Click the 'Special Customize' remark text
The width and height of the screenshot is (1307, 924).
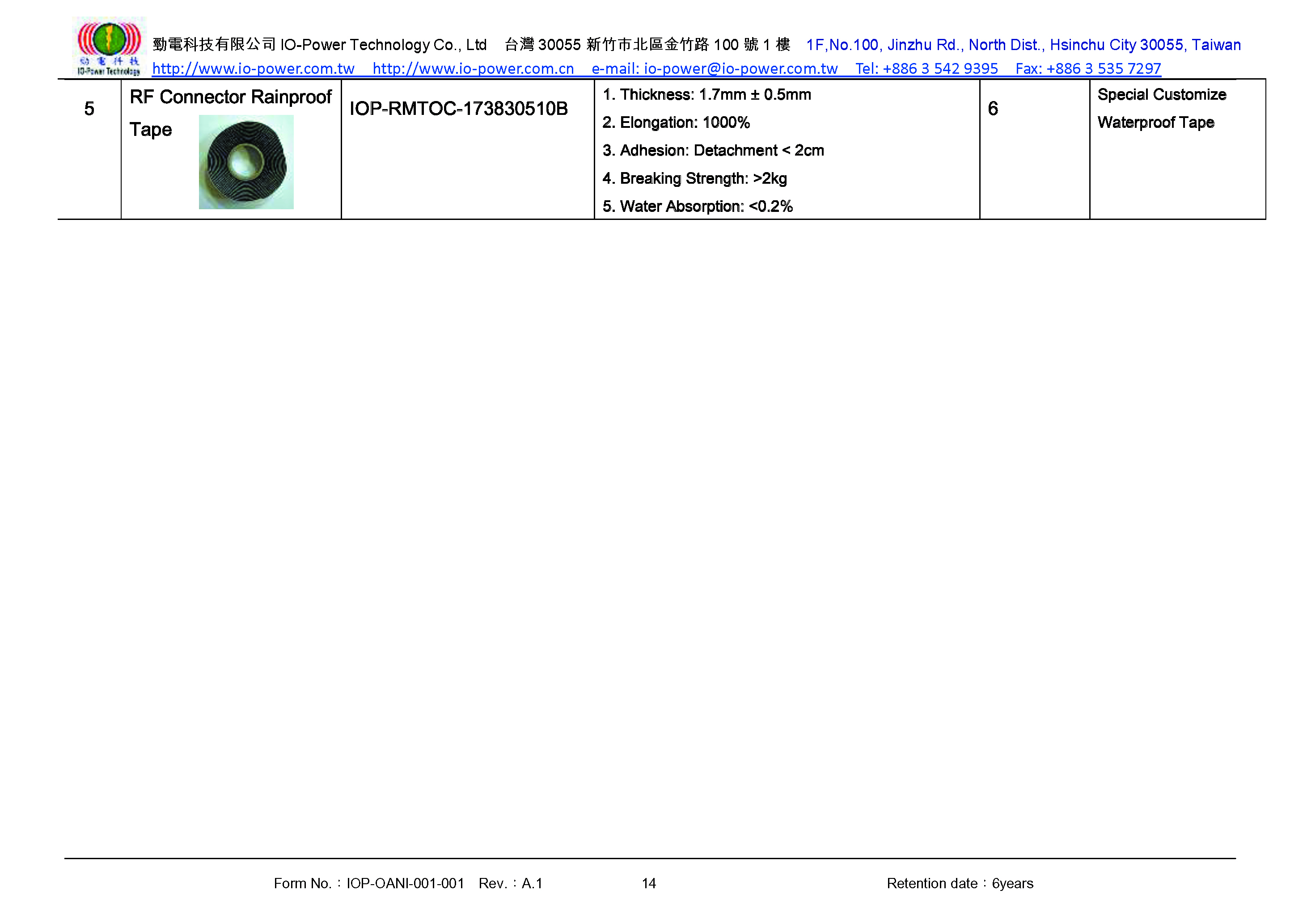click(x=1162, y=94)
